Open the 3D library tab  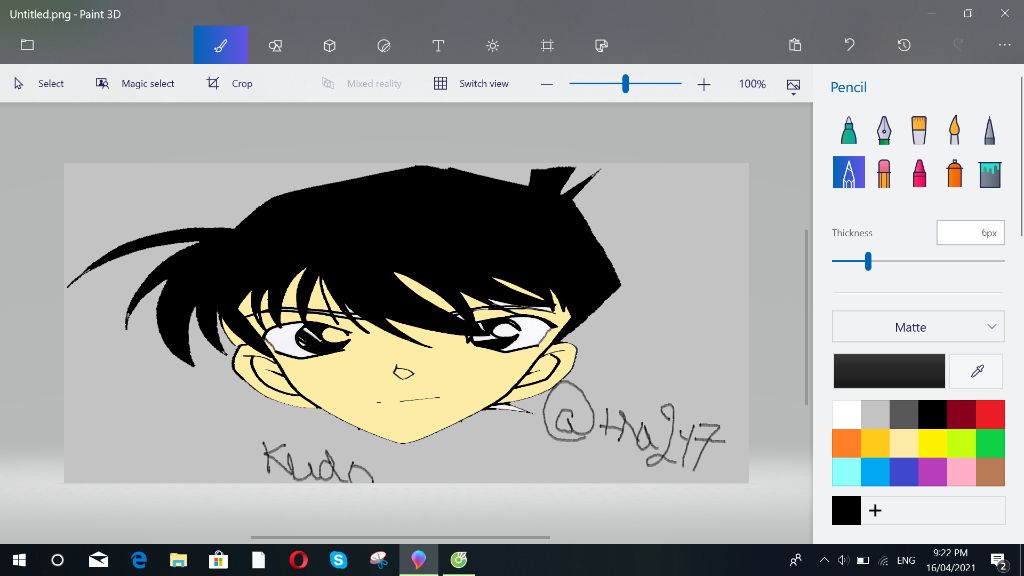(601, 45)
